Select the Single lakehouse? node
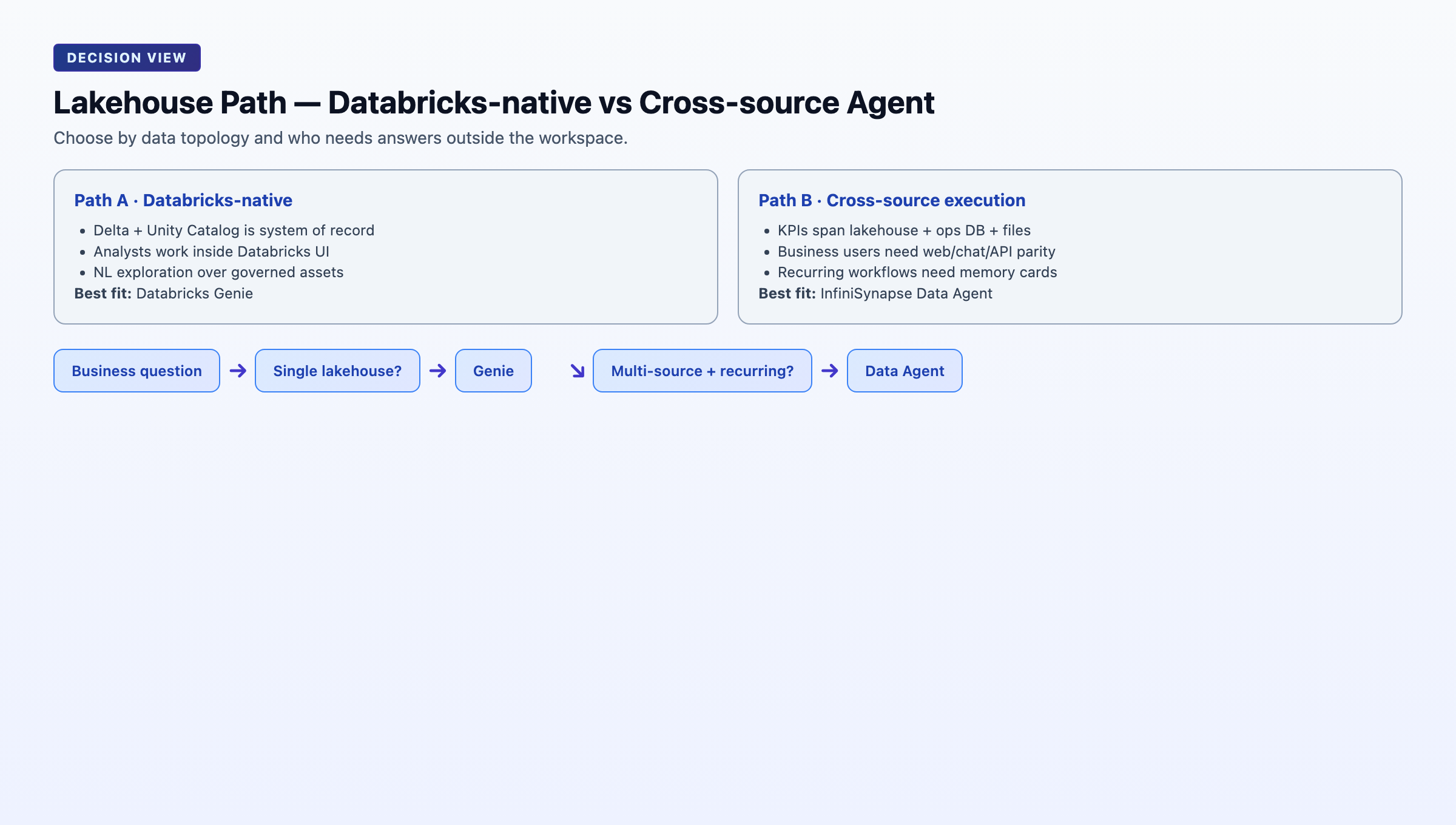The height and width of the screenshot is (825, 1456). [337, 371]
